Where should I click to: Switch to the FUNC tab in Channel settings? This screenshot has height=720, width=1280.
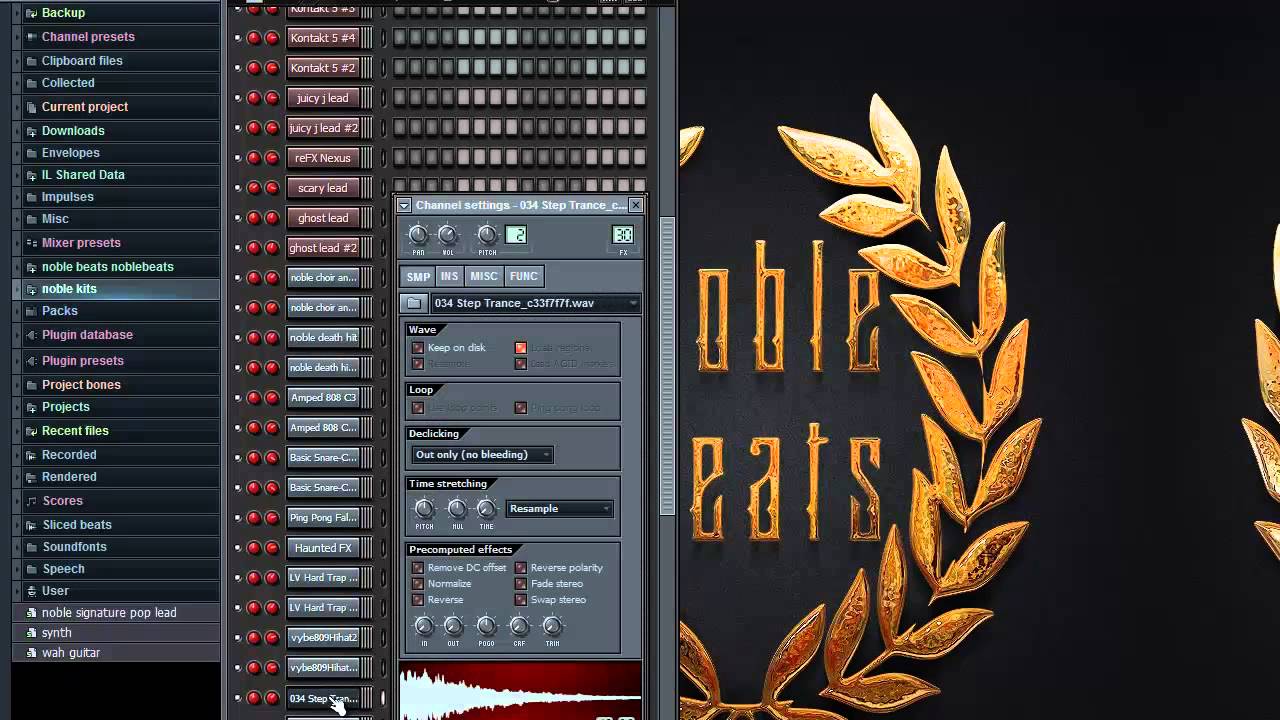click(x=523, y=276)
